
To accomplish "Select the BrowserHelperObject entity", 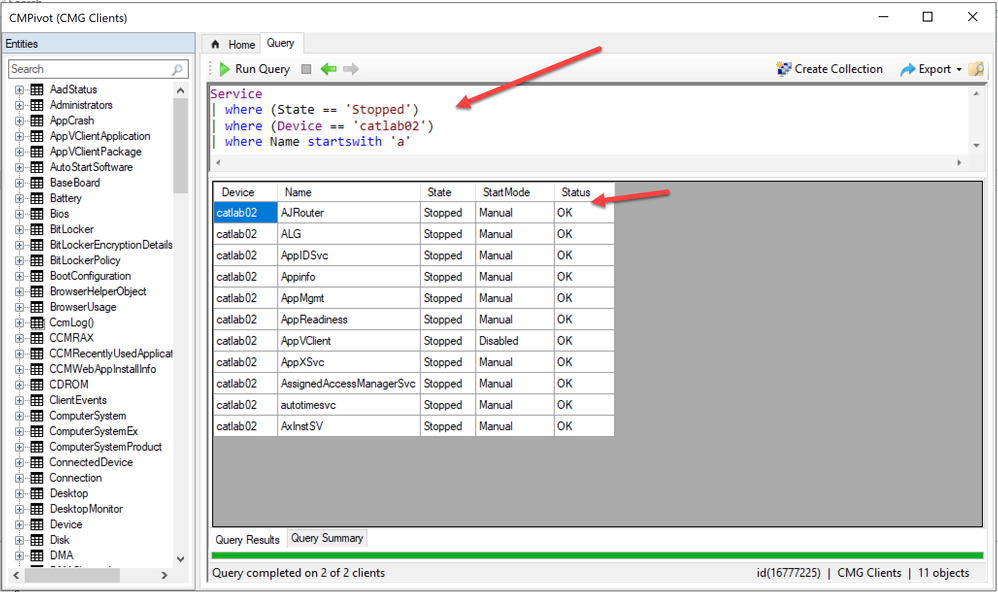I will 98,292.
